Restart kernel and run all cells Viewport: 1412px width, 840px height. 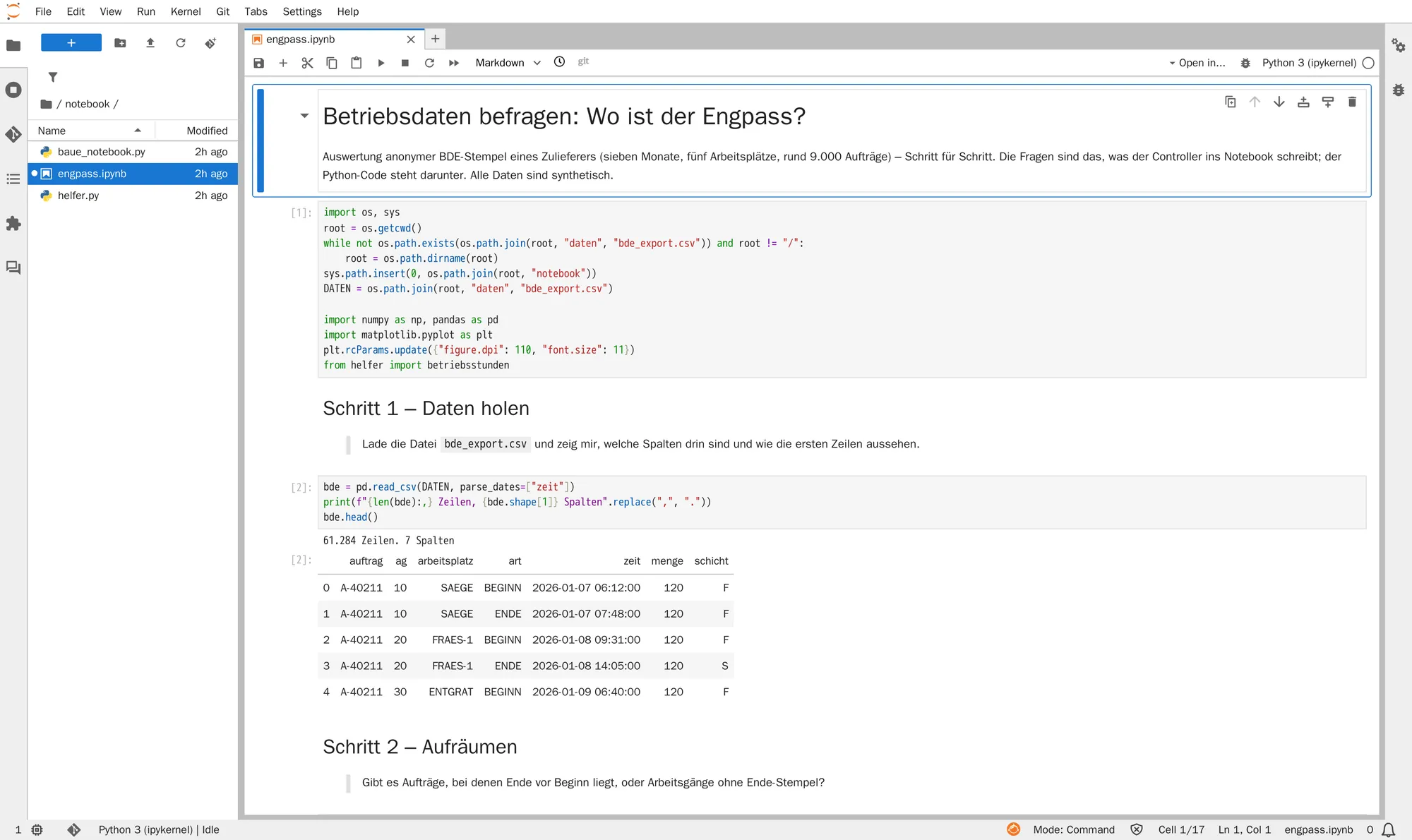(x=454, y=63)
